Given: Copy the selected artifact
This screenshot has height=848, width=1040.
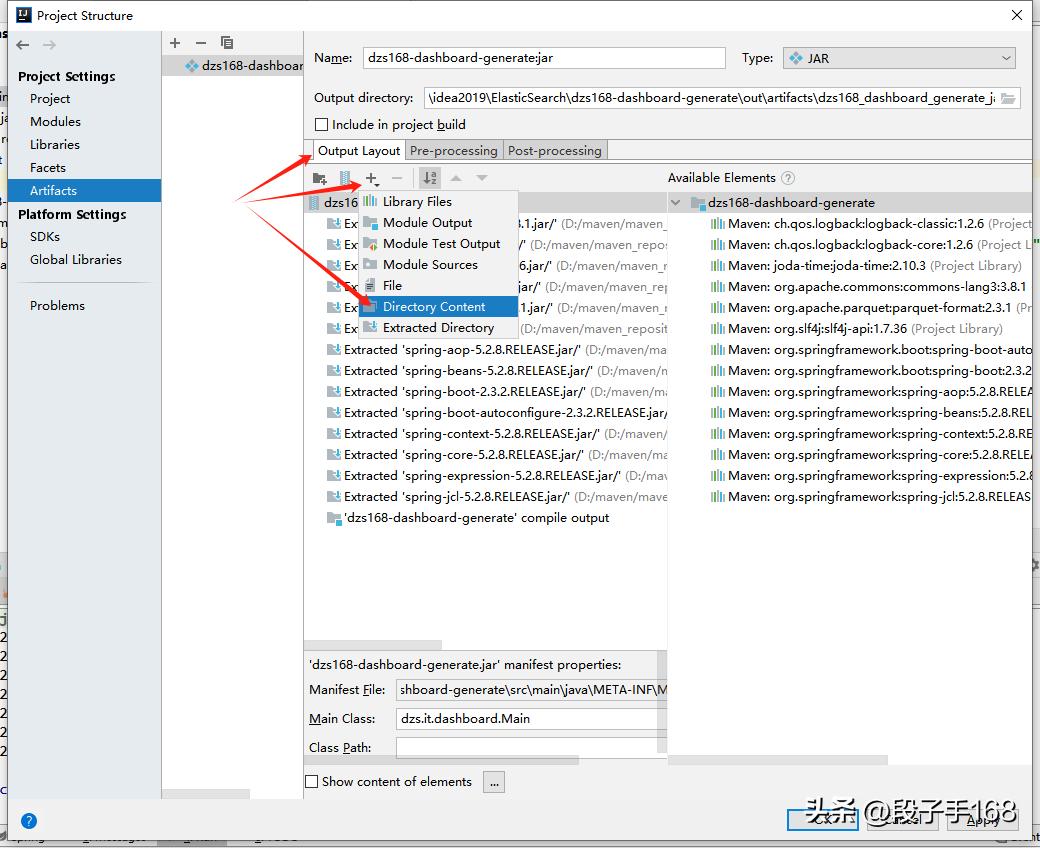Looking at the screenshot, I should coord(227,43).
